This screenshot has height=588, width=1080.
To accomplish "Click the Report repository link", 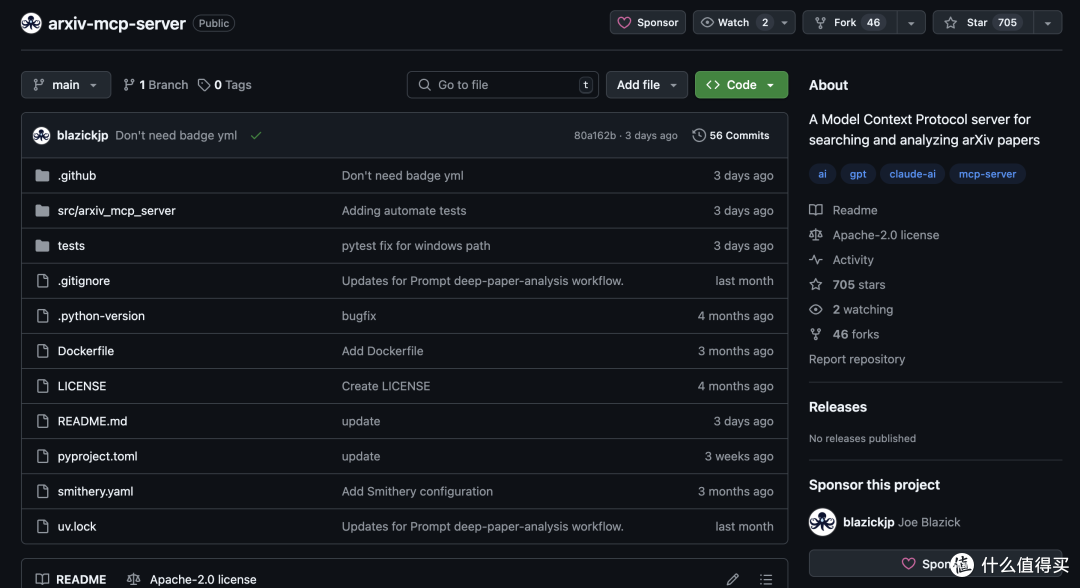I will coord(857,359).
